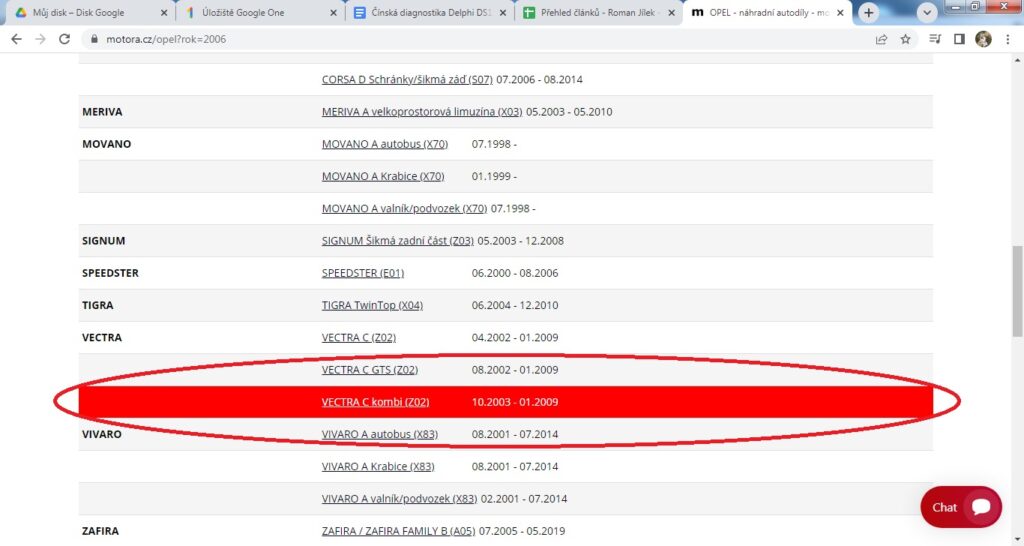Open SPEEDSTER (E01) link
Screen dimensions: 1024x546
[x=362, y=273]
